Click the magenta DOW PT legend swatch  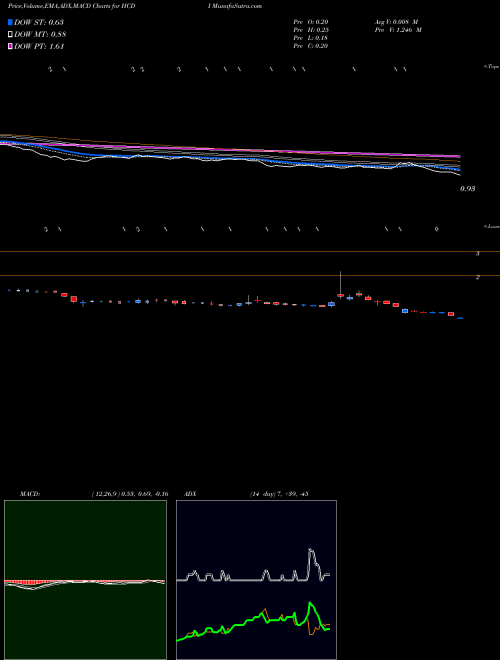[10, 47]
